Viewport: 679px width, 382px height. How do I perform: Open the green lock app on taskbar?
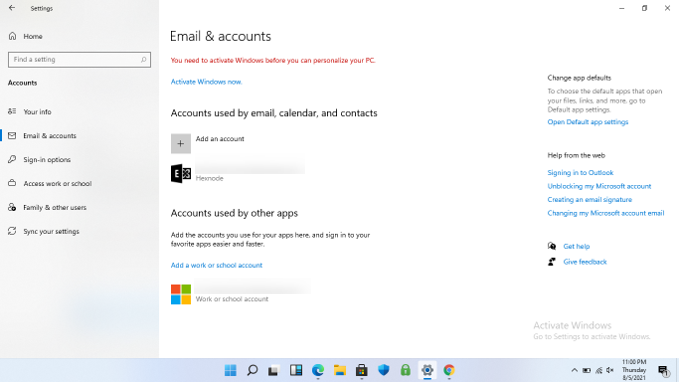click(x=405, y=370)
